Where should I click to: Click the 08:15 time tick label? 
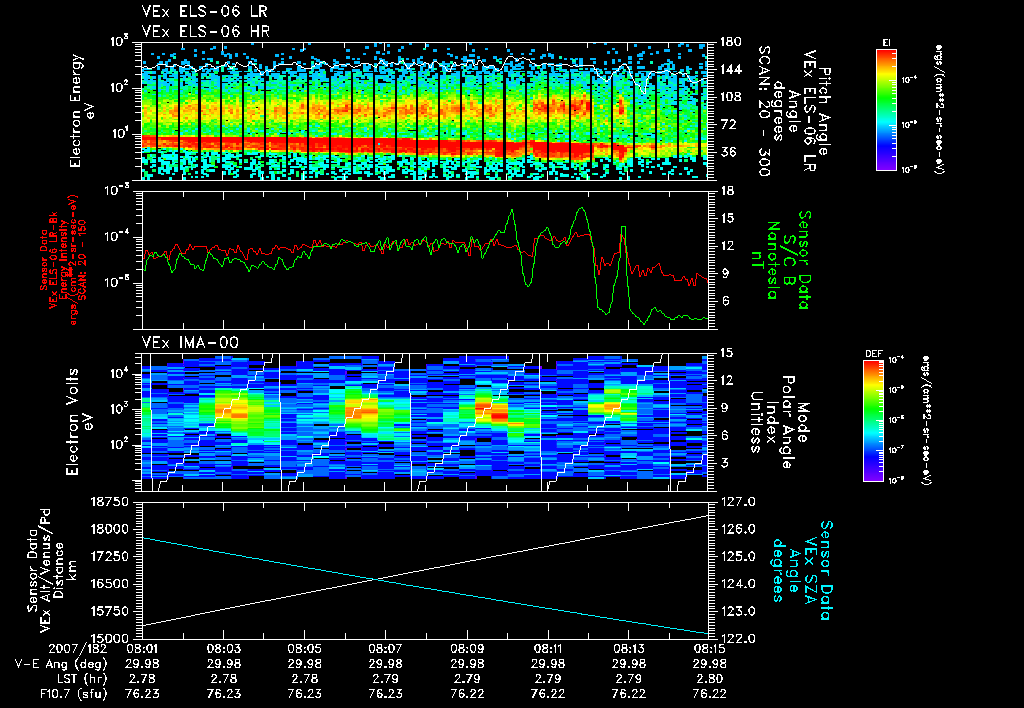[x=709, y=649]
